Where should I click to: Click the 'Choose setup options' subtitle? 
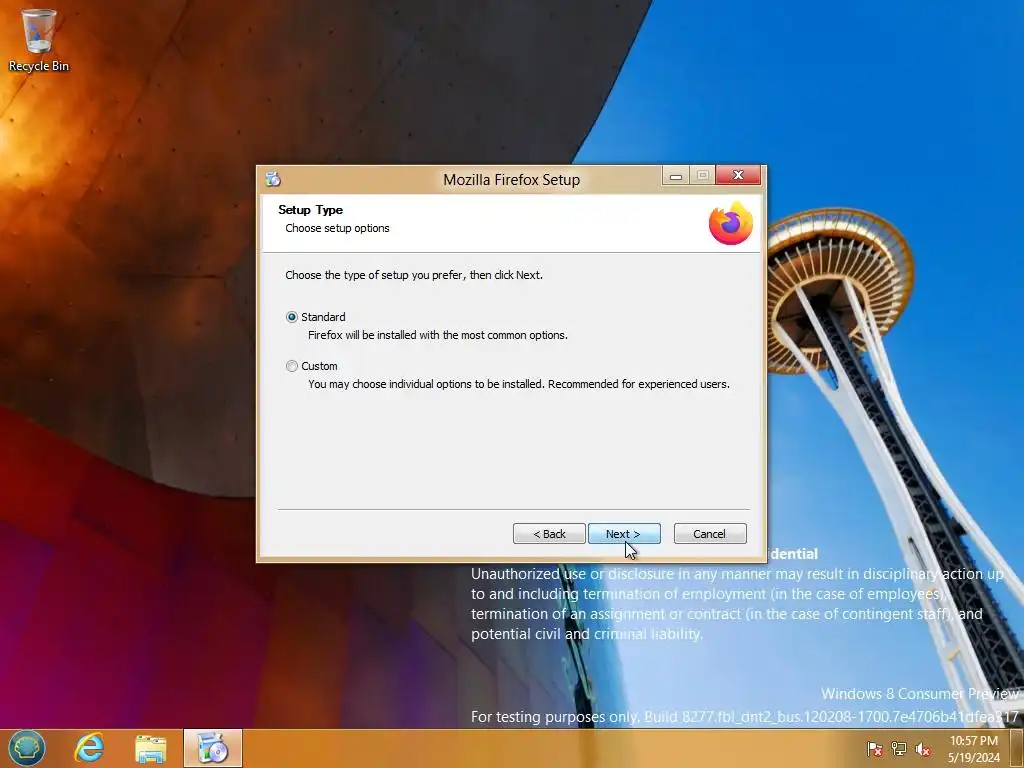point(337,228)
